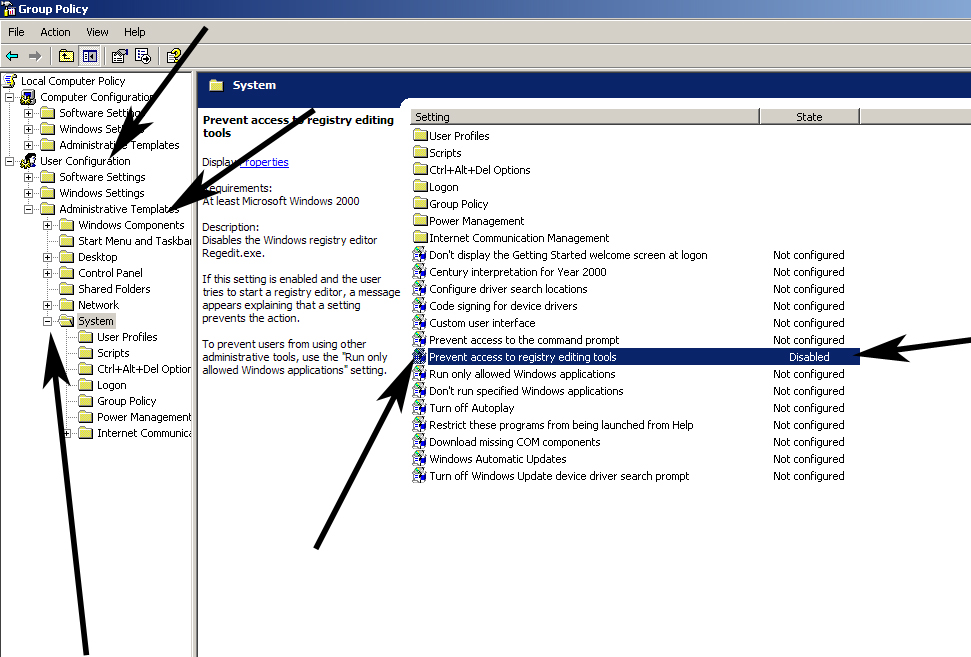The width and height of the screenshot is (971, 657).
Task: Expand the Windows Components tree node
Action: [x=48, y=225]
